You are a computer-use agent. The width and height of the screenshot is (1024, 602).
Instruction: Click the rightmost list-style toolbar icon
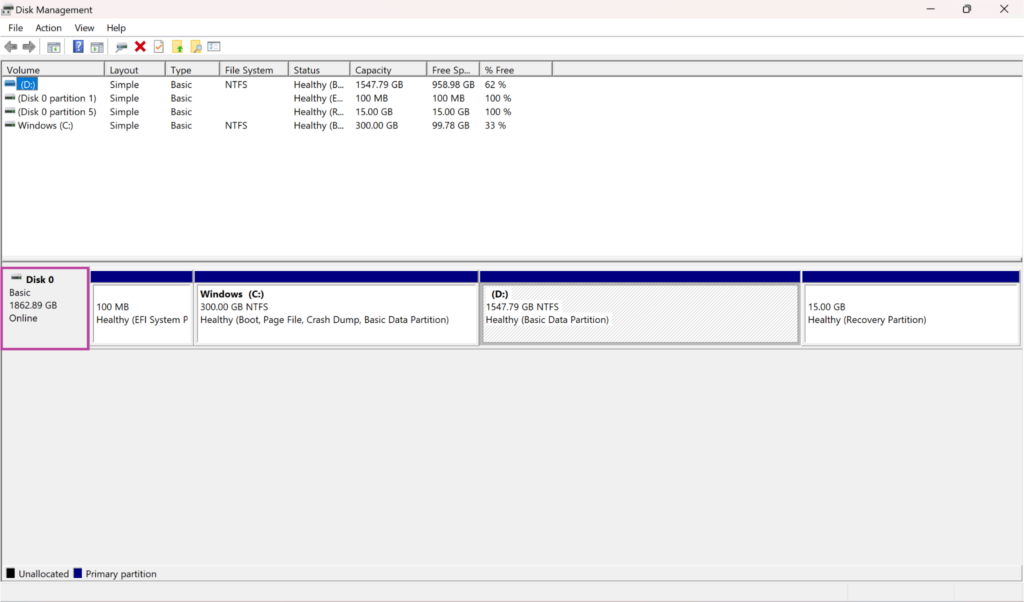pos(214,46)
